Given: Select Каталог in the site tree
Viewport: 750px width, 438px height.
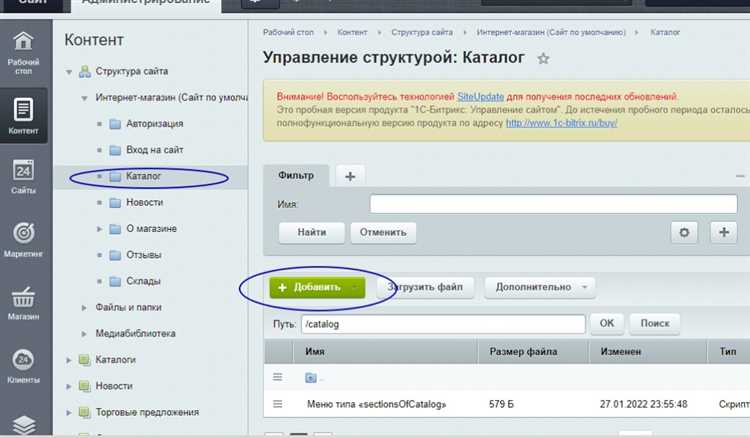Looking at the screenshot, I should click(x=143, y=176).
